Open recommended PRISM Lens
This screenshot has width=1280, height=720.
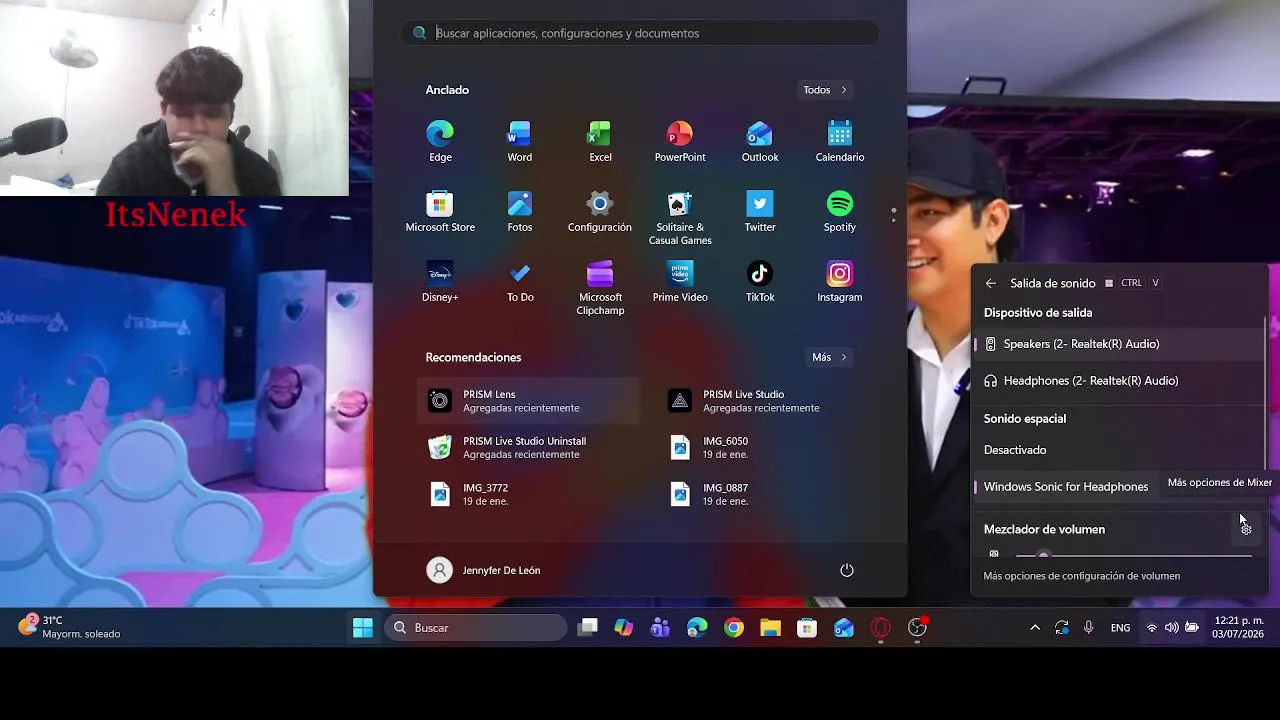coord(528,401)
